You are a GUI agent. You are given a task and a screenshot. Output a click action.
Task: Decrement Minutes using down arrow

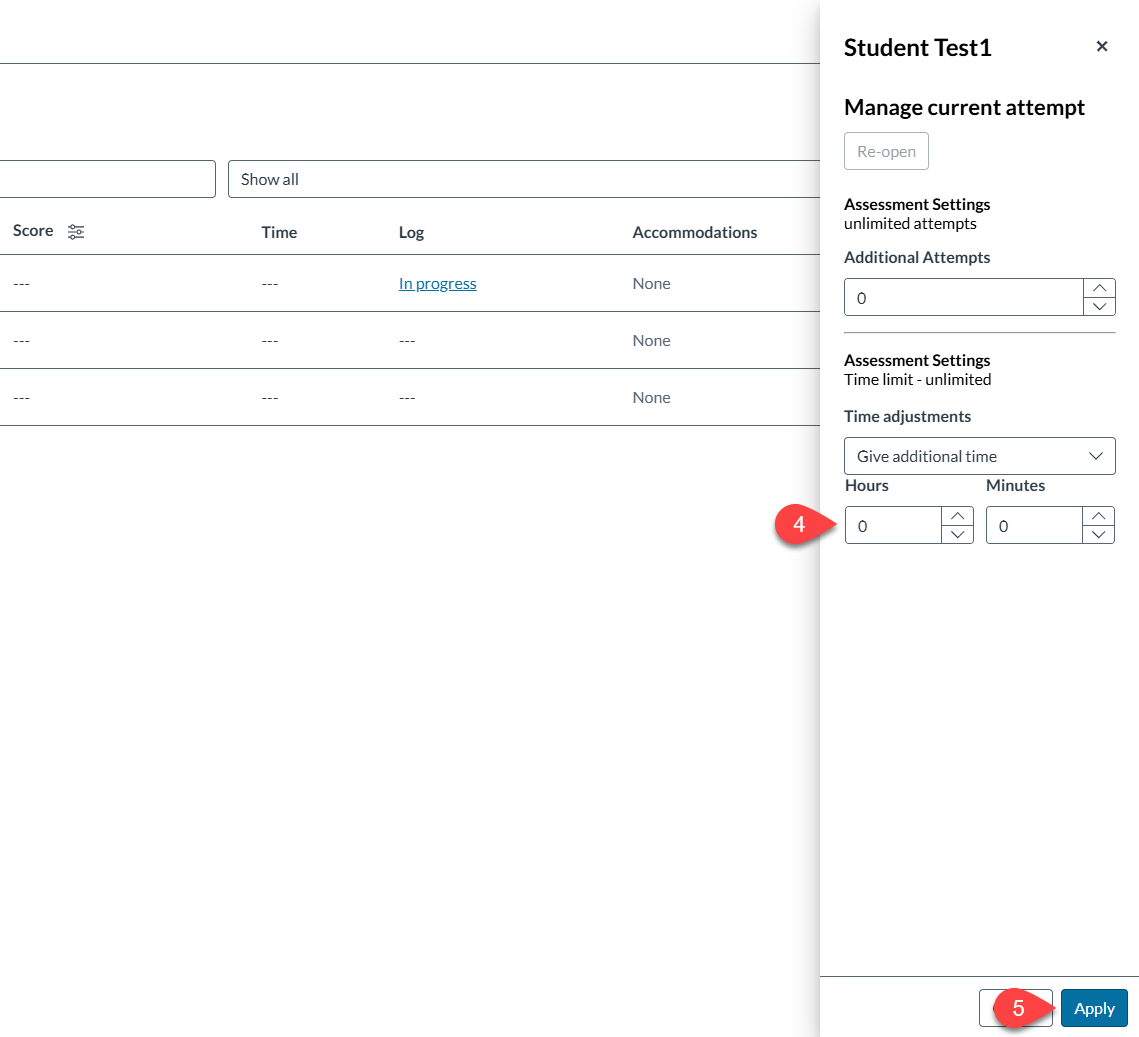click(1098, 534)
